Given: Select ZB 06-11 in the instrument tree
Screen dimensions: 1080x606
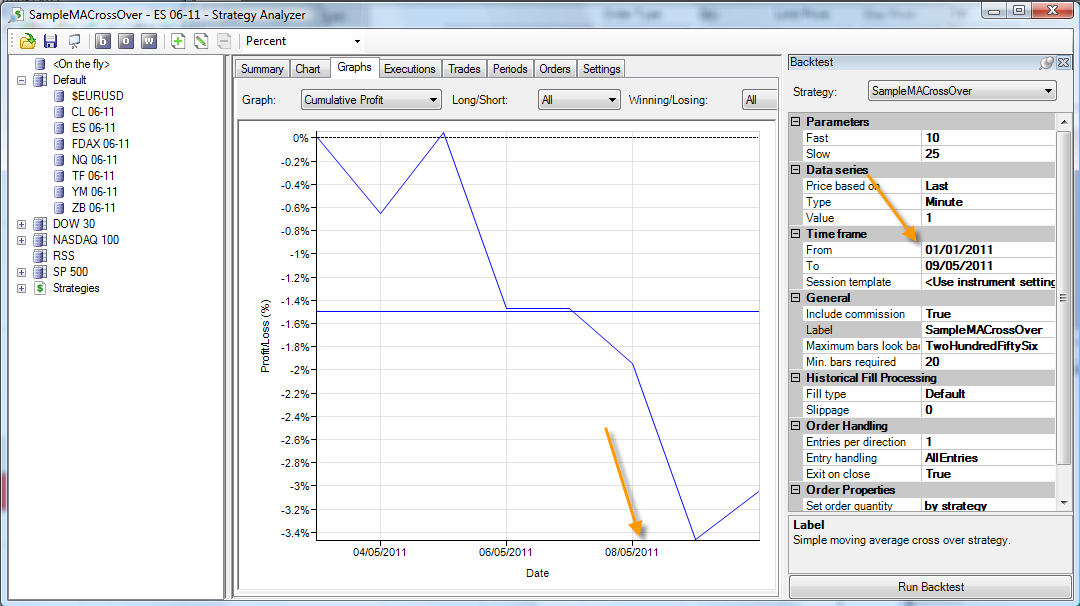Looking at the screenshot, I should click(94, 208).
